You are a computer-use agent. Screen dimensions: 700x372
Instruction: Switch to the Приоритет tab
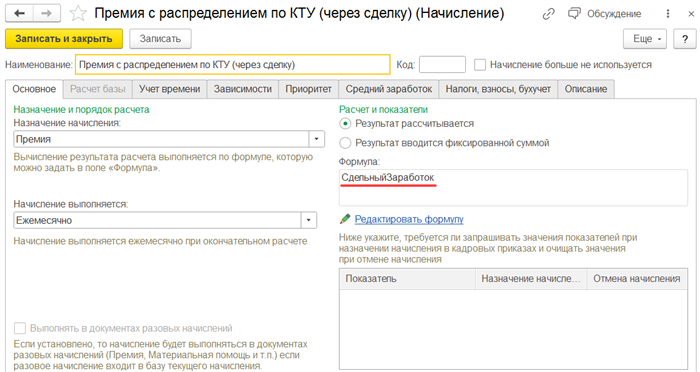point(308,89)
